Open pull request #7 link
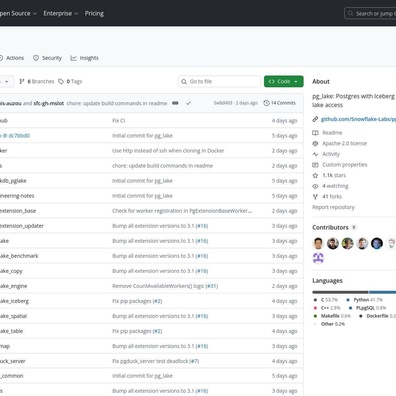 [x=194, y=361]
